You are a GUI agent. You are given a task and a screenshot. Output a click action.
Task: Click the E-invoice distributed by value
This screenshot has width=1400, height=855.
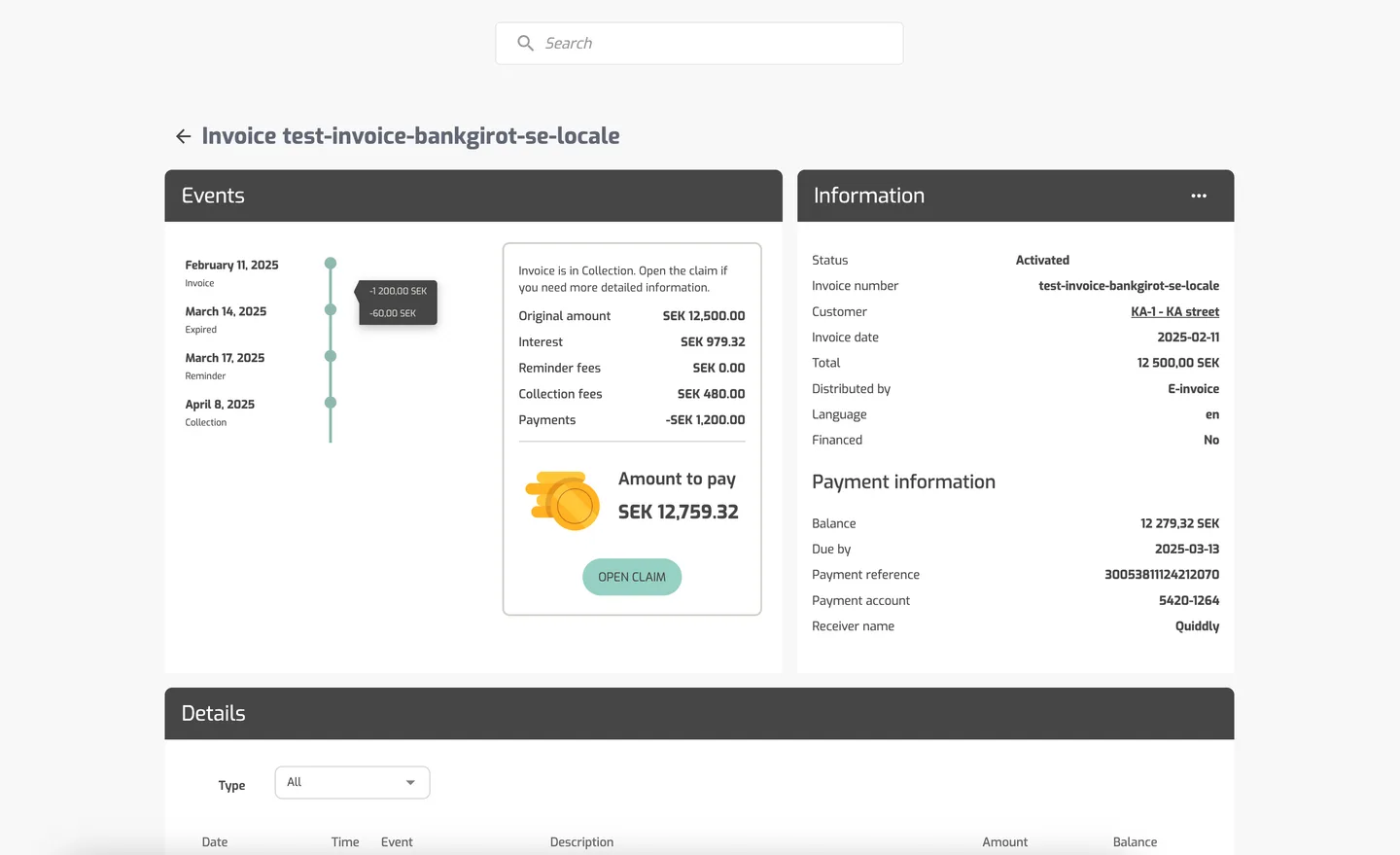1193,389
